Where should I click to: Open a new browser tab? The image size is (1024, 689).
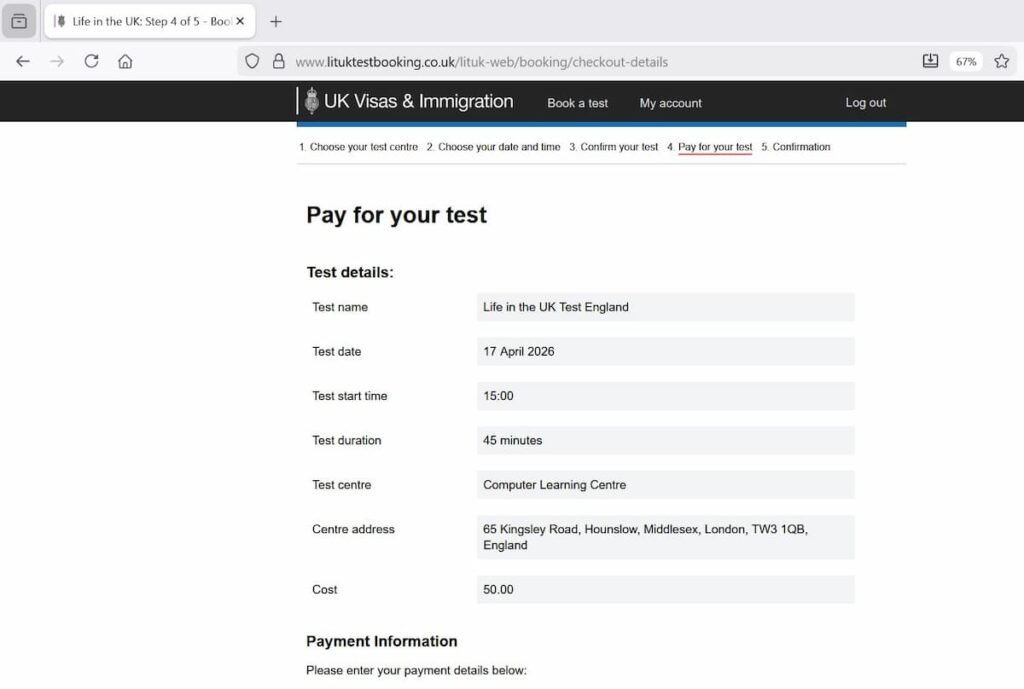coord(276,21)
